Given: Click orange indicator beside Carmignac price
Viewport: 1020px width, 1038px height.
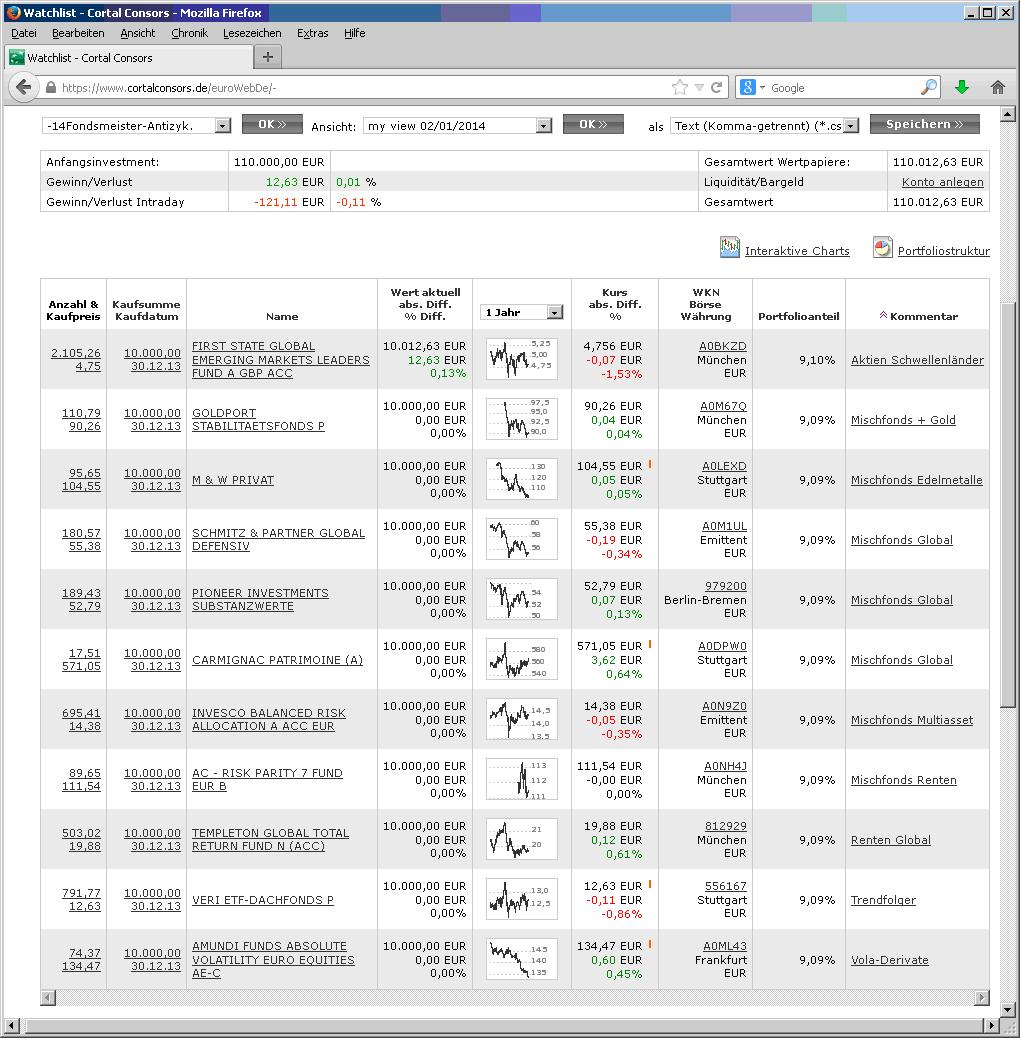Looking at the screenshot, I should tap(650, 644).
